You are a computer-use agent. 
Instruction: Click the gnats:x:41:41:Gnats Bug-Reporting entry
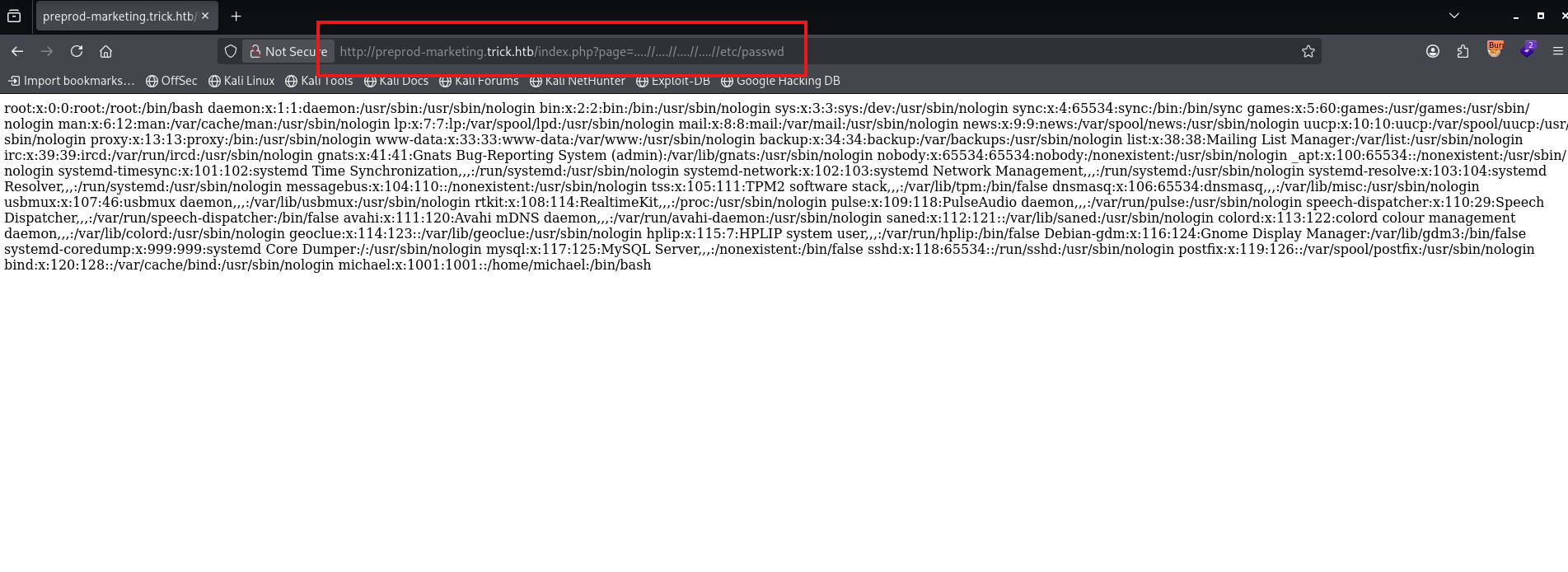(595, 155)
